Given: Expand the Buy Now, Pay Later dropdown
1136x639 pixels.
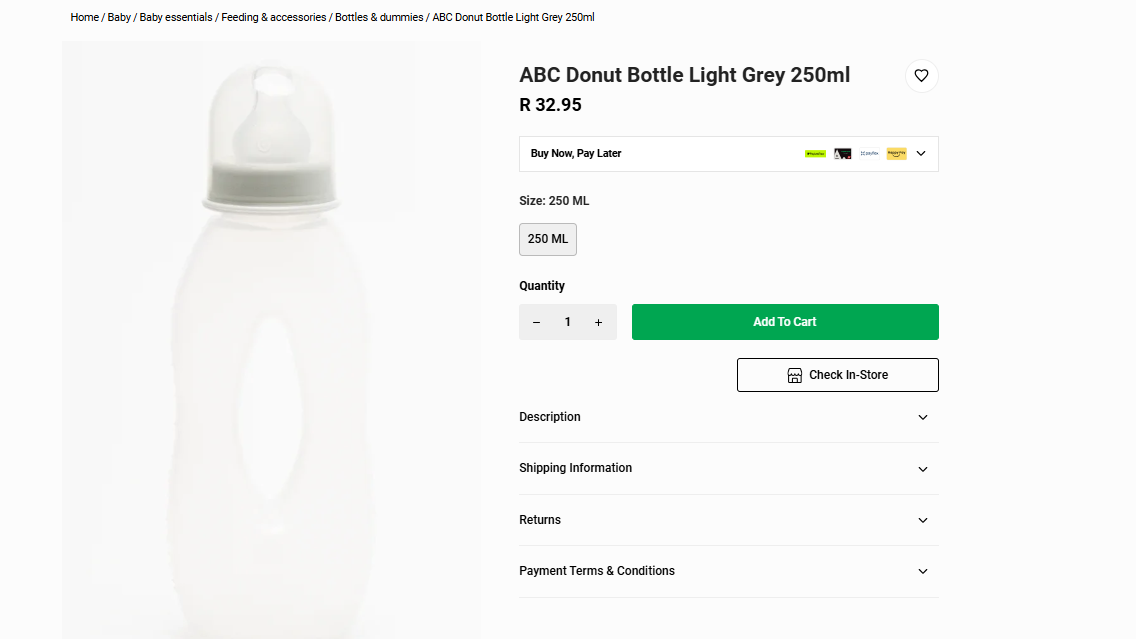Looking at the screenshot, I should click(x=921, y=154).
